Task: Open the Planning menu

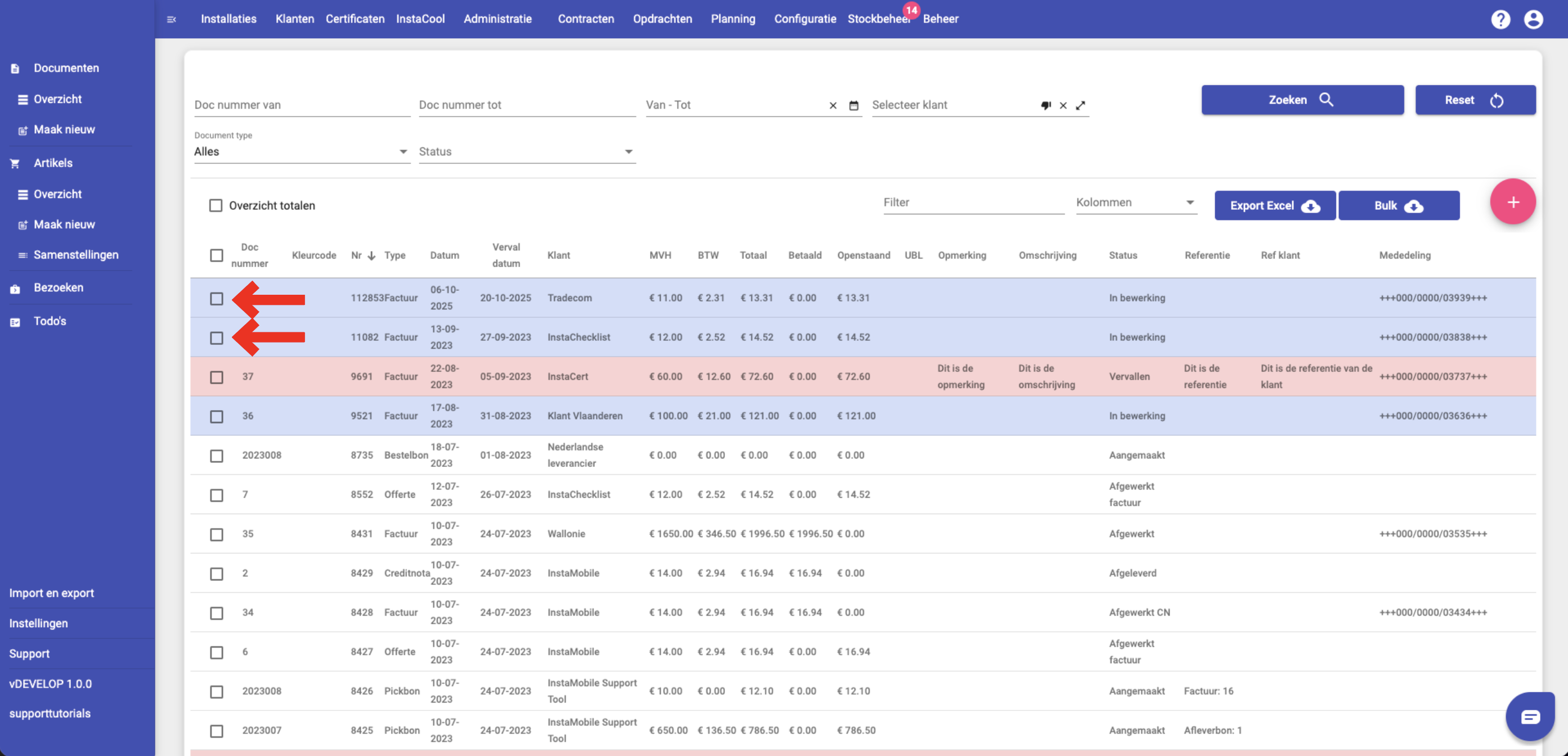Action: 732,19
